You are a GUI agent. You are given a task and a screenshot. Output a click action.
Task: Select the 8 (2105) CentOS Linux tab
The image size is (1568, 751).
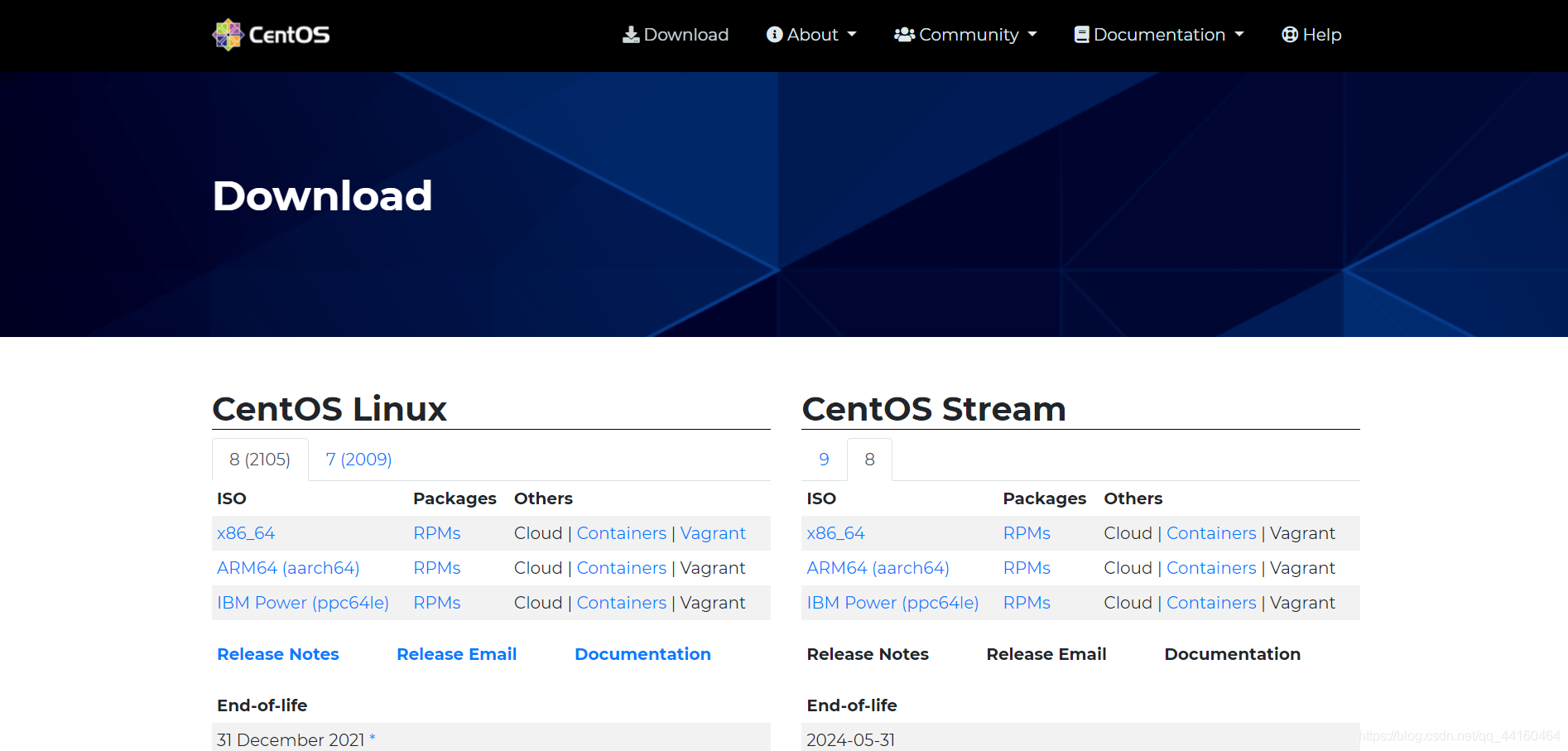260,460
